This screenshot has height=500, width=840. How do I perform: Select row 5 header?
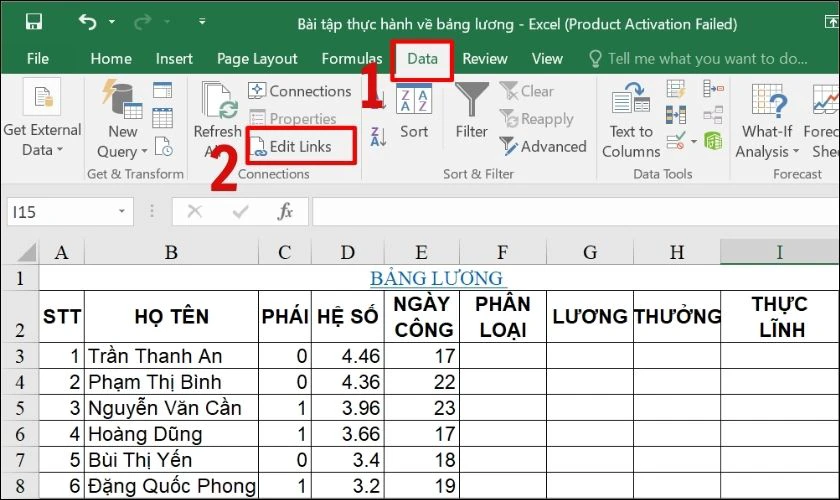[x=20, y=408]
